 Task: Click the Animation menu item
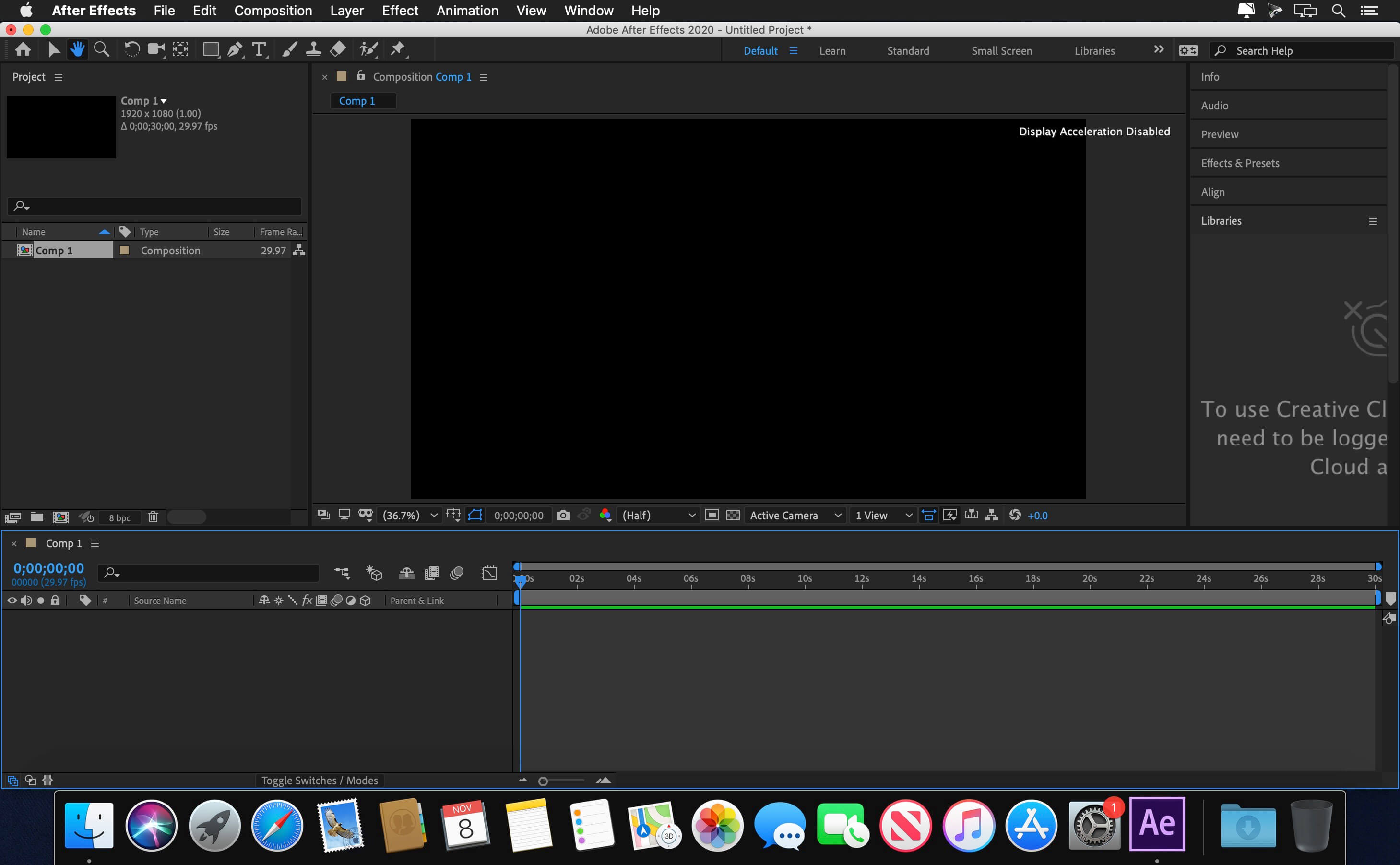[466, 10]
